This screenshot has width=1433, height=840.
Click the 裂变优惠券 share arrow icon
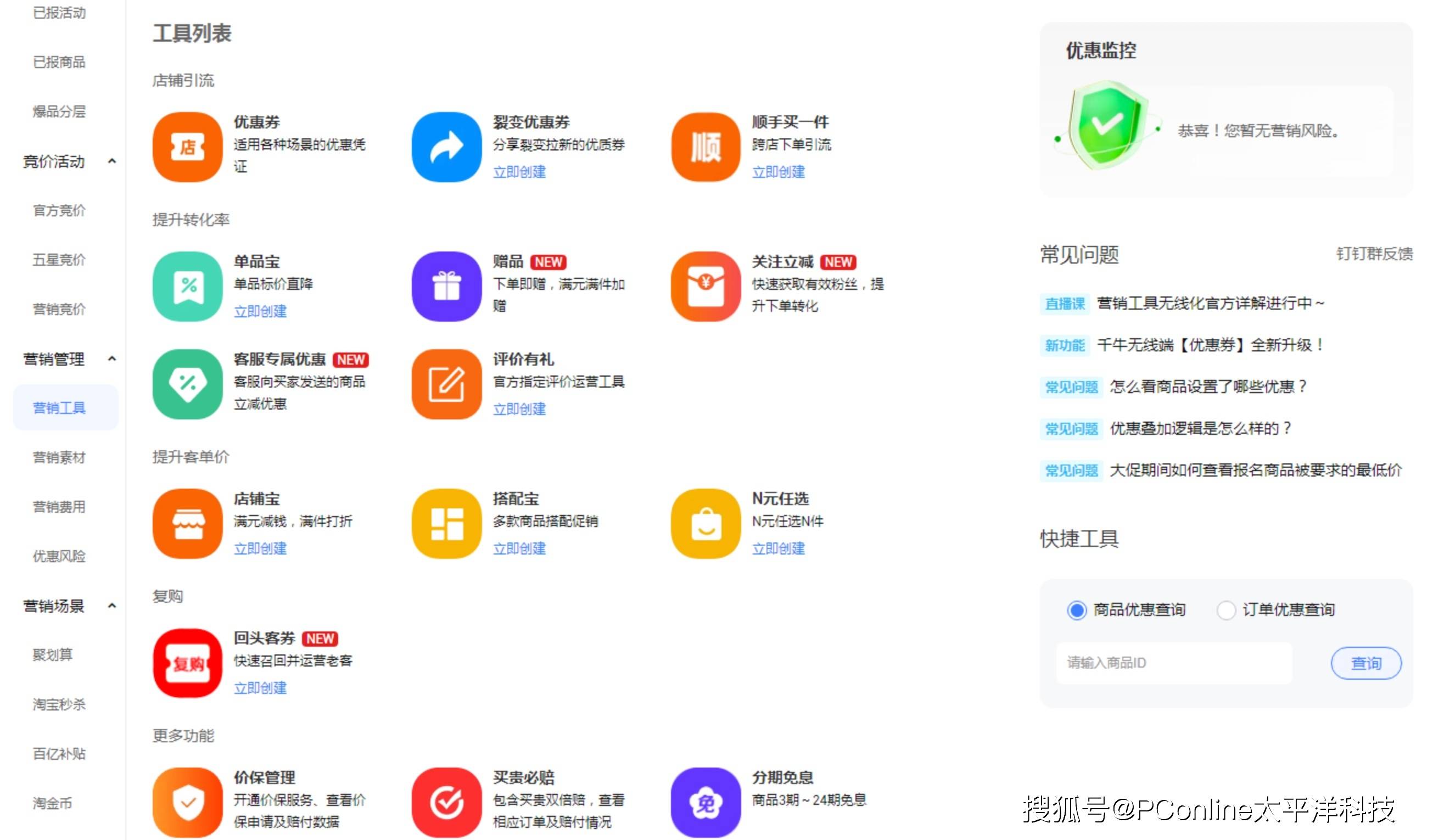click(x=446, y=147)
